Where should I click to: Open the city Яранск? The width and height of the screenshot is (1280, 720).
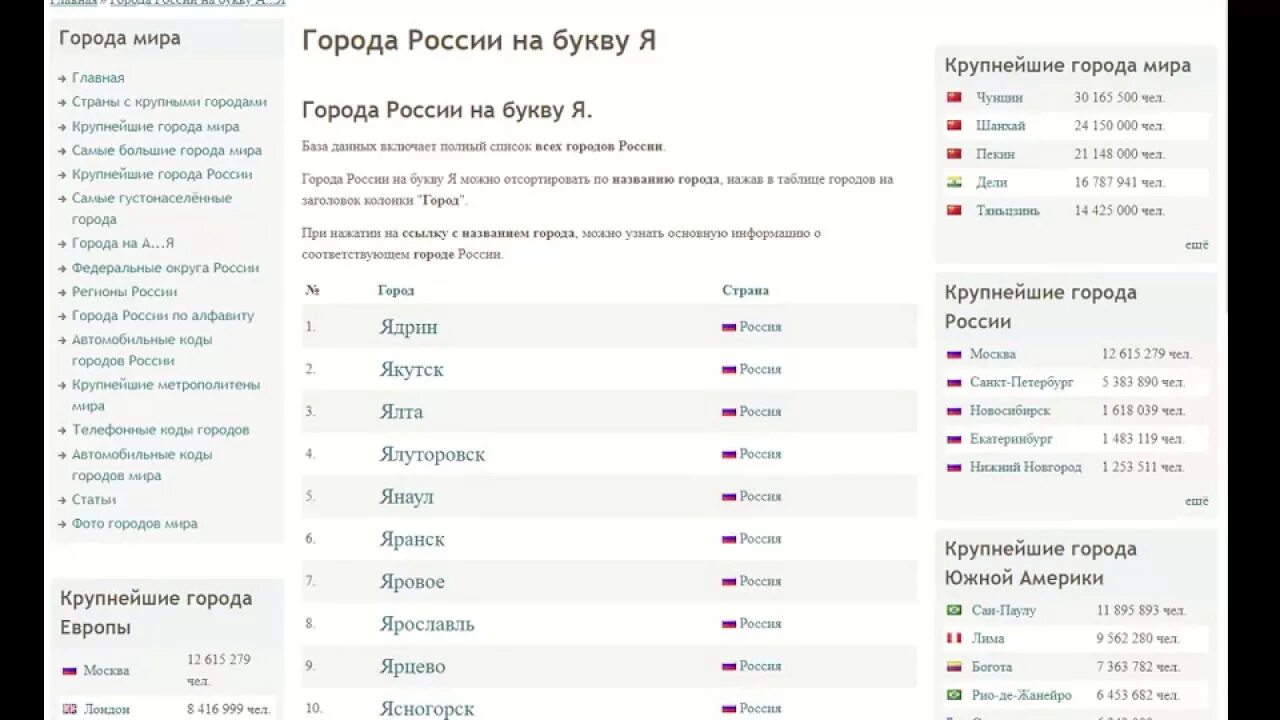(412, 539)
